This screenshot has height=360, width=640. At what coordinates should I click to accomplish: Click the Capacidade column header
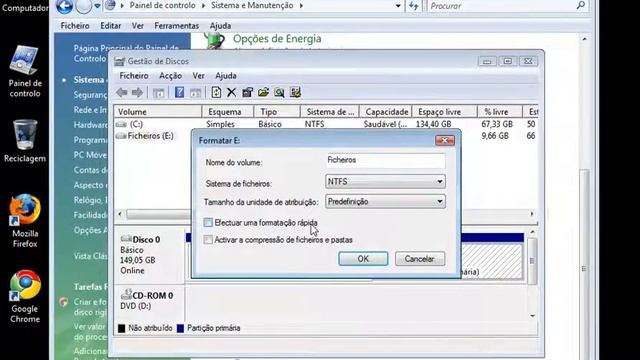click(x=386, y=112)
